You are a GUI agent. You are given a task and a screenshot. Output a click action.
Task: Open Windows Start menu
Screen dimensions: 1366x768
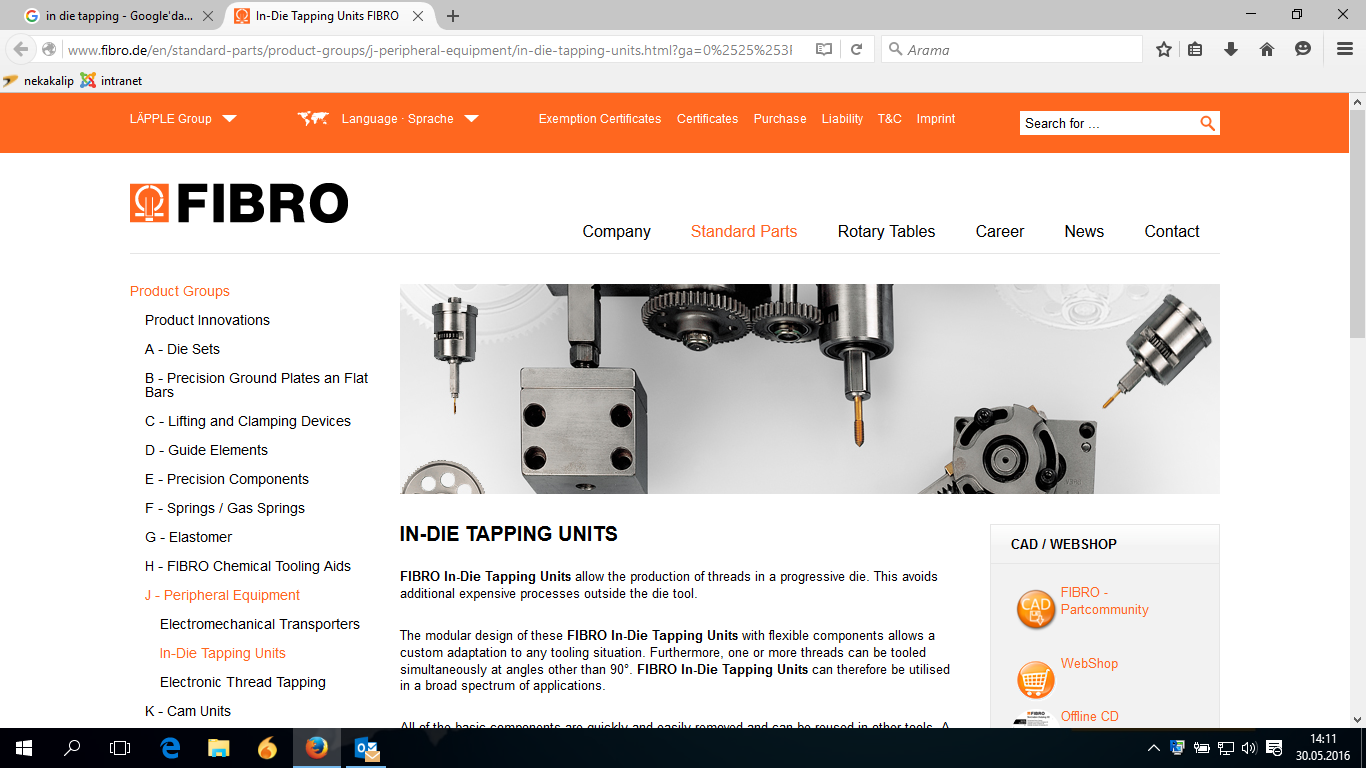point(24,748)
